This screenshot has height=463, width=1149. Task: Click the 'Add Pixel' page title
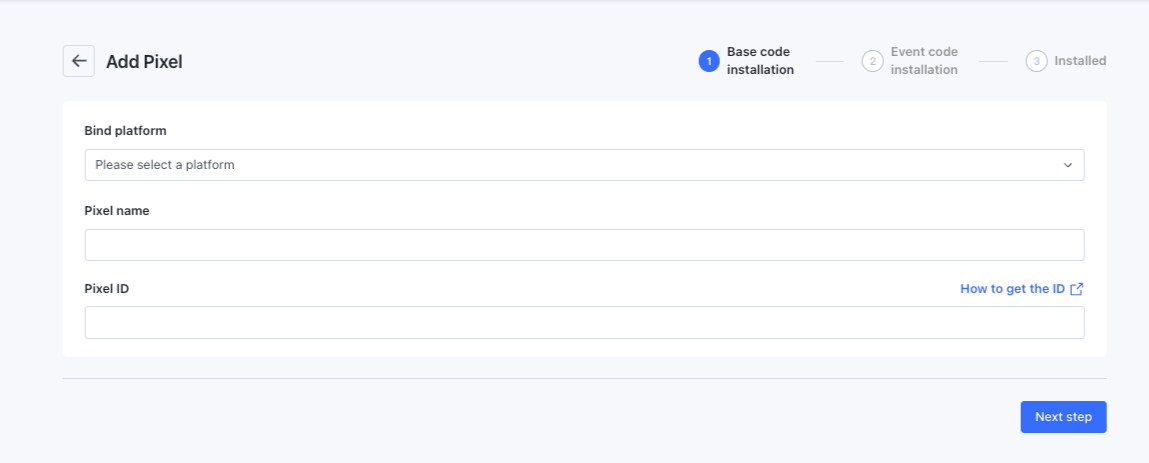144,62
